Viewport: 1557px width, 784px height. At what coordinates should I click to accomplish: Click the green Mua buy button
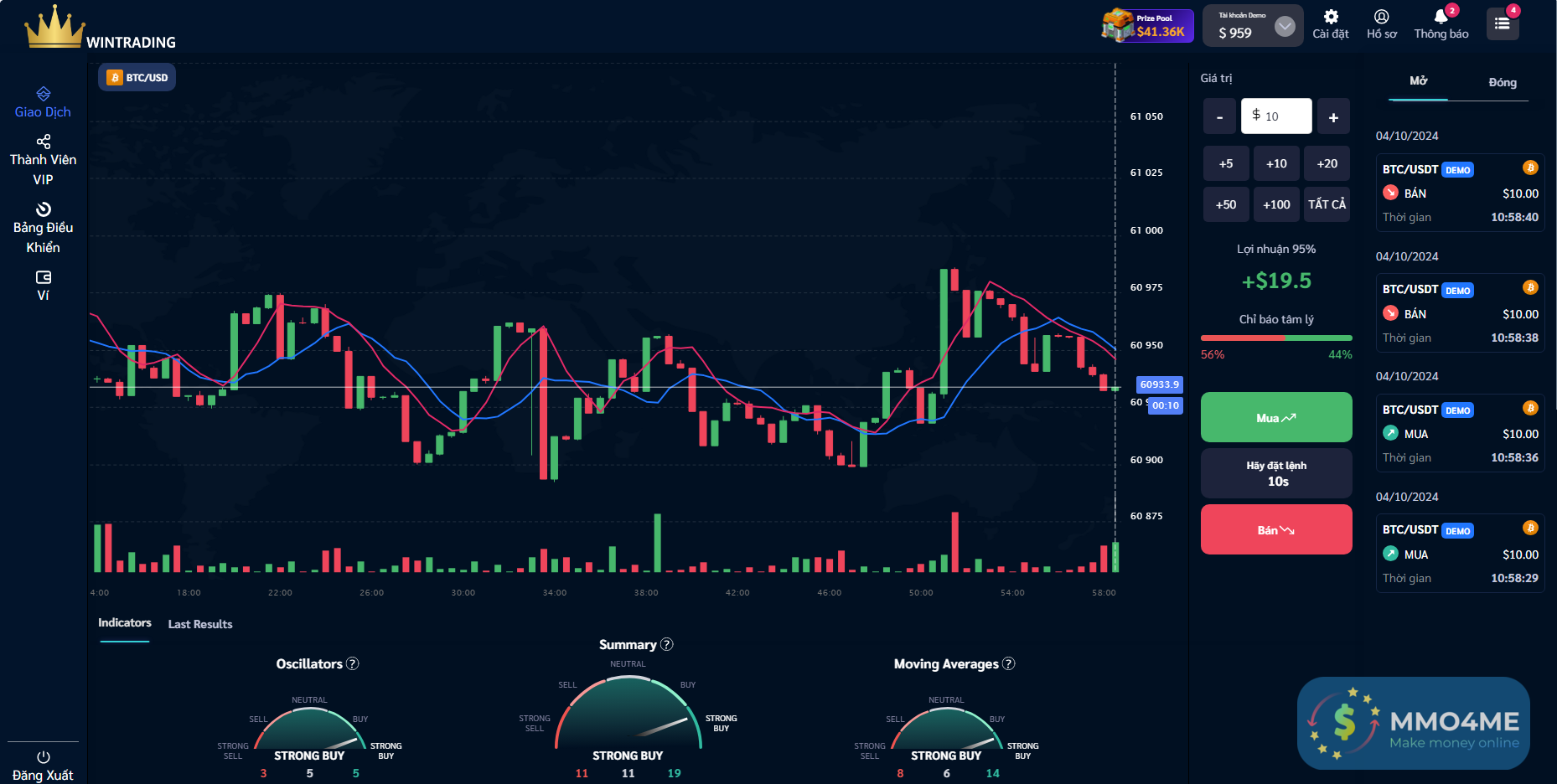[x=1276, y=417]
